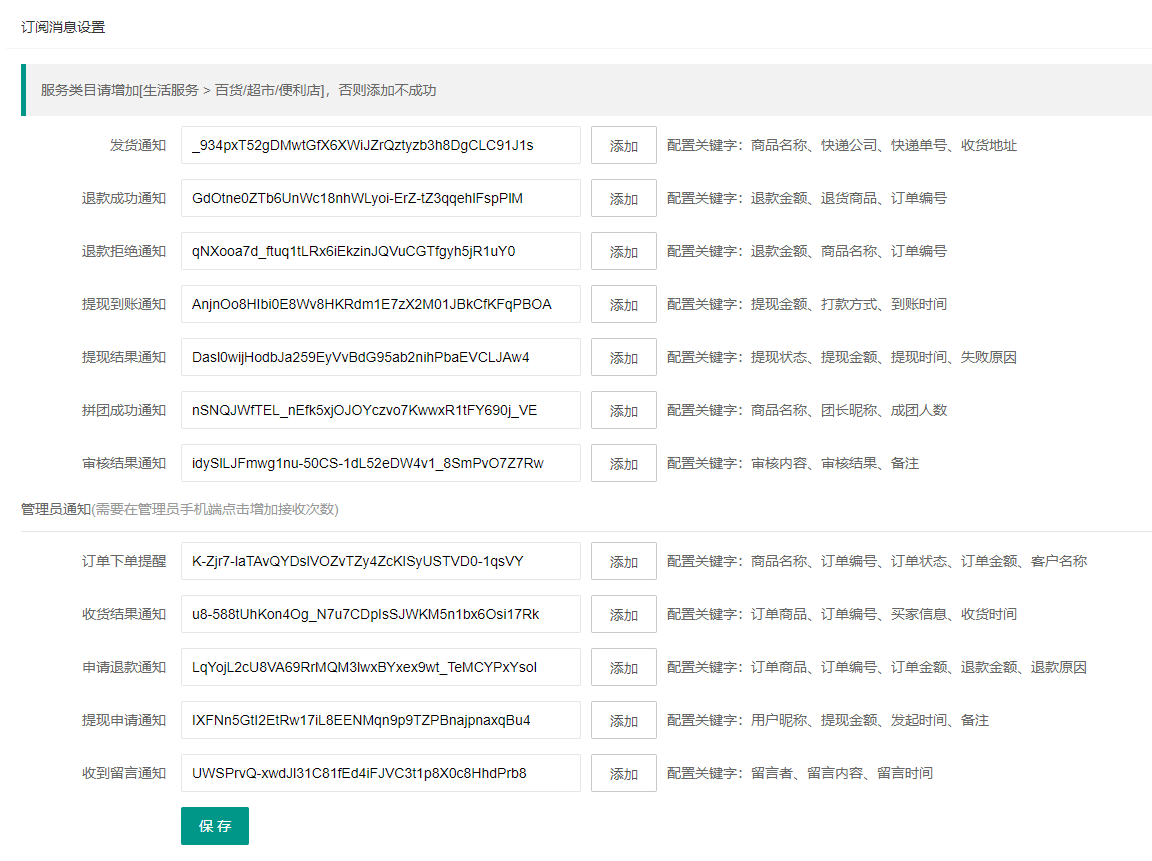Screen dimensions: 1152x861
Task: Click 添加 button for 提现到账通知
Action: [623, 304]
